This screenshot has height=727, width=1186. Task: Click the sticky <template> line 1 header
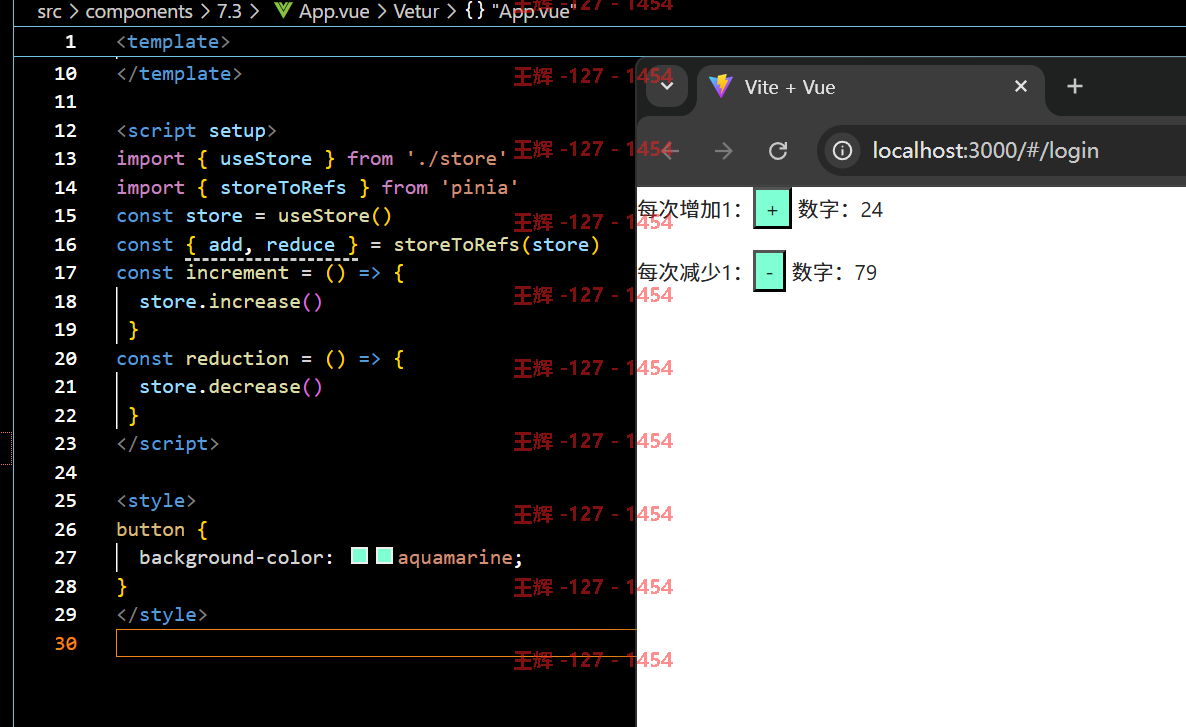(173, 42)
